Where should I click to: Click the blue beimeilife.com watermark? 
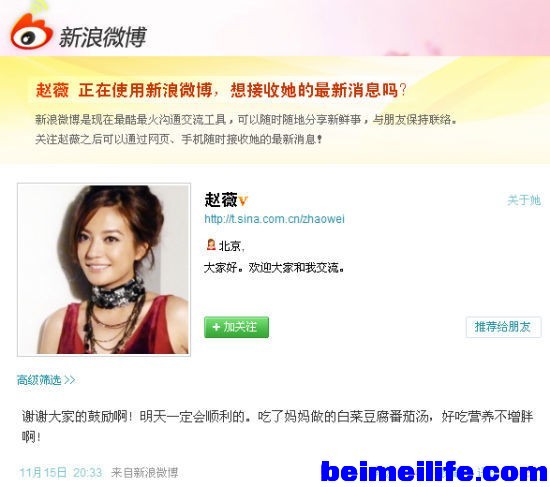tap(434, 472)
